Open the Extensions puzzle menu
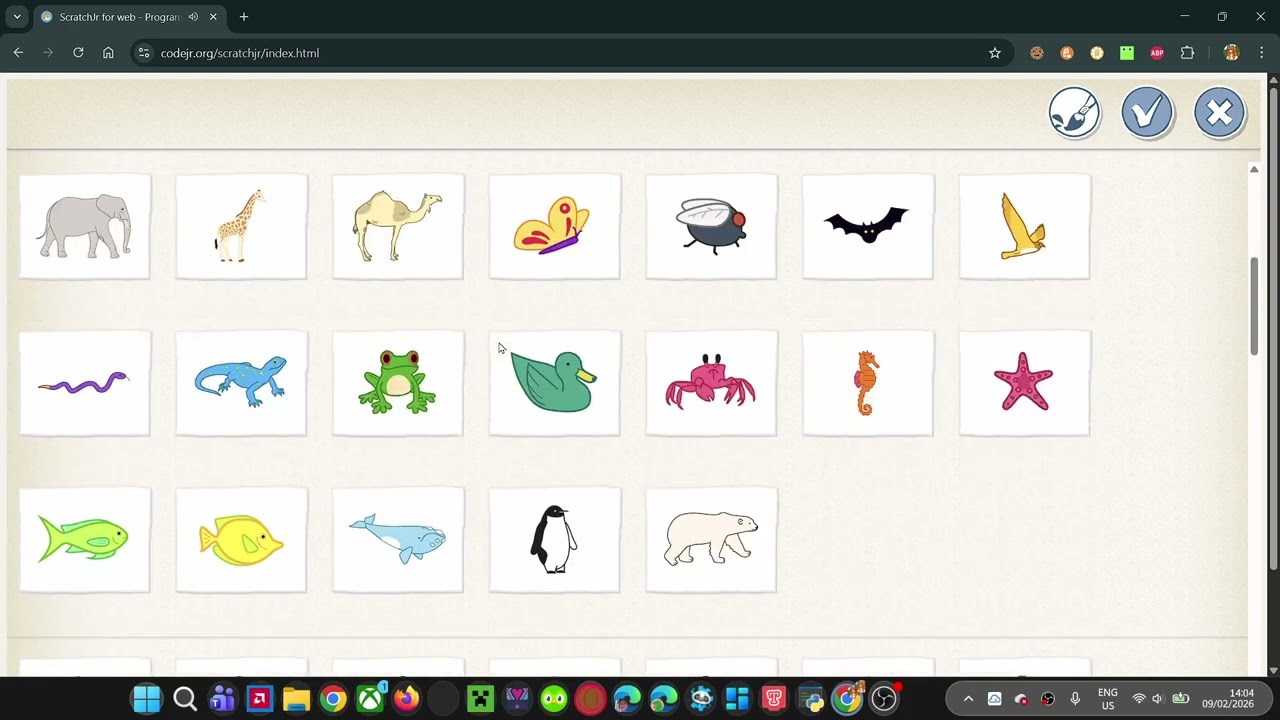 (x=1188, y=53)
